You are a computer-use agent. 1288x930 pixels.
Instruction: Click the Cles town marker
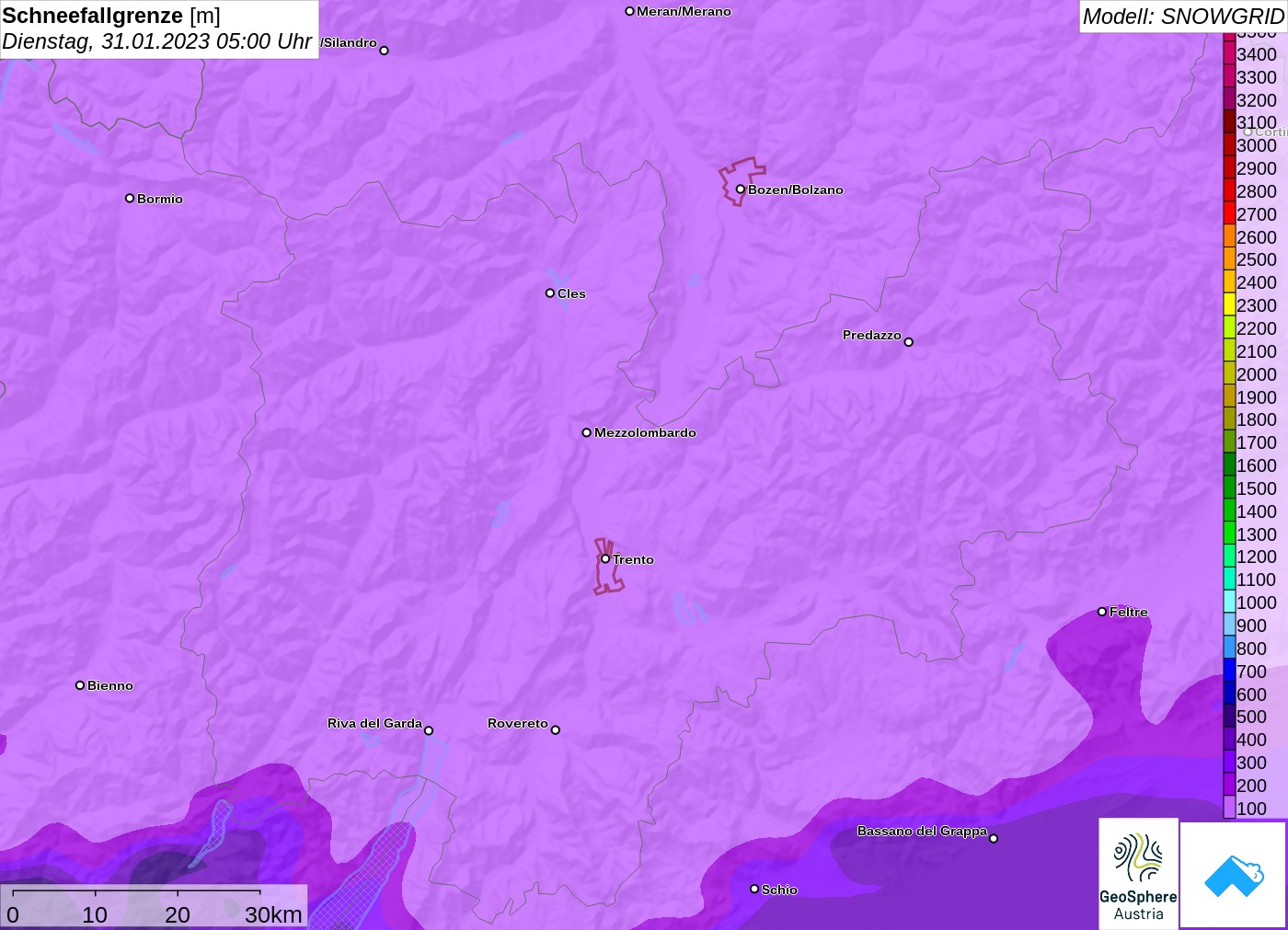tap(549, 293)
